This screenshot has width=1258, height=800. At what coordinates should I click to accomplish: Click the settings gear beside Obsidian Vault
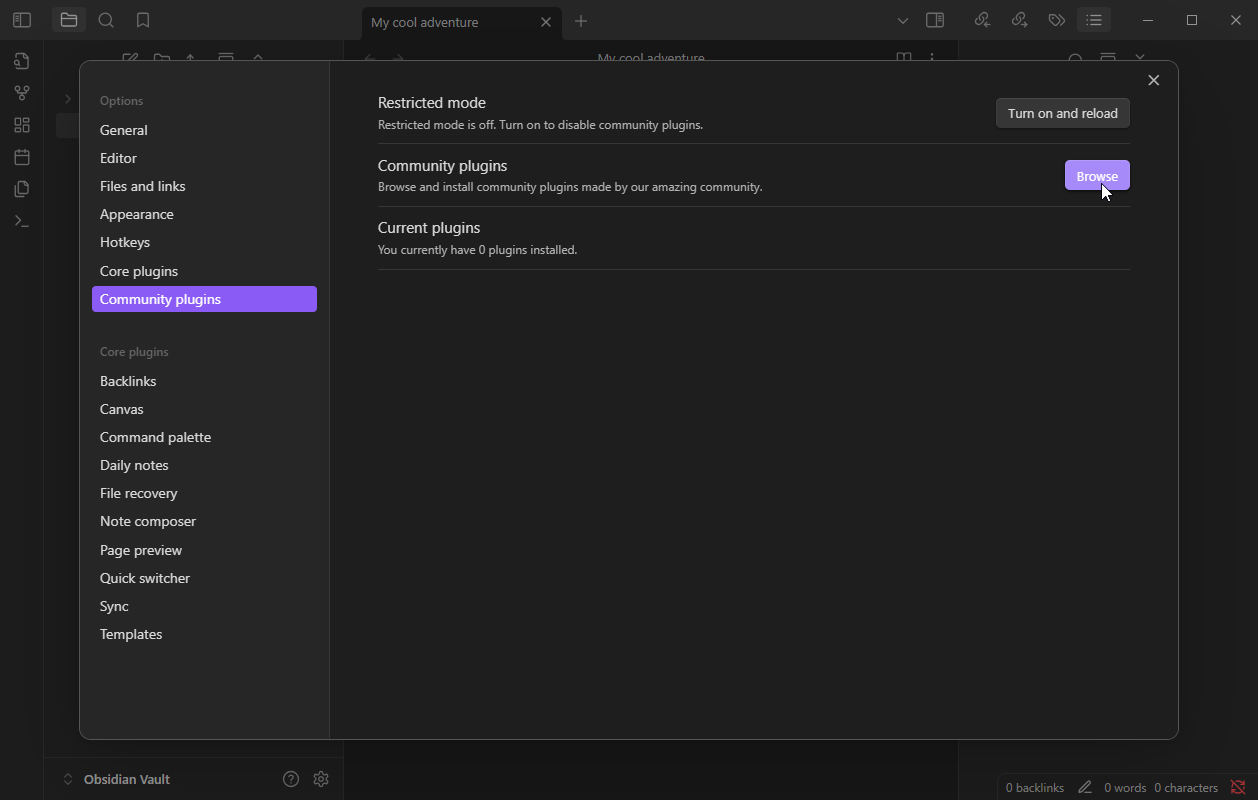321,779
